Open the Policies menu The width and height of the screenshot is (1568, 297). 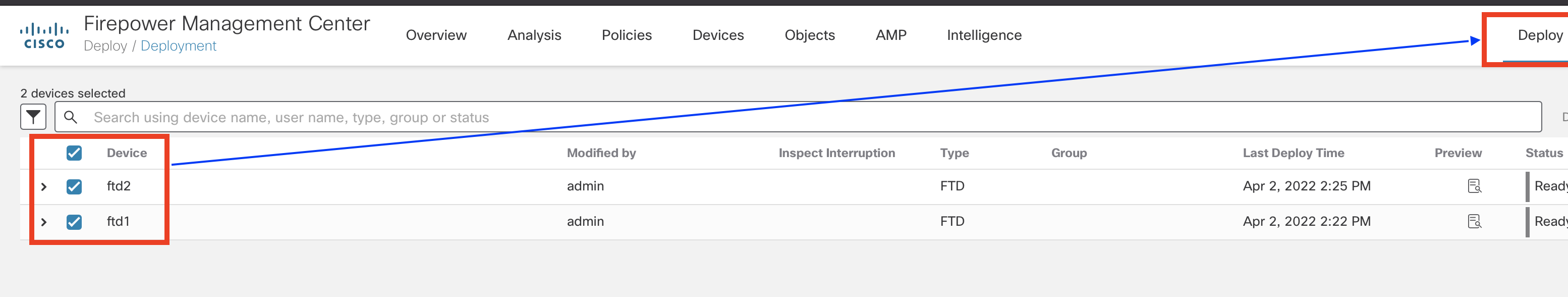click(627, 35)
